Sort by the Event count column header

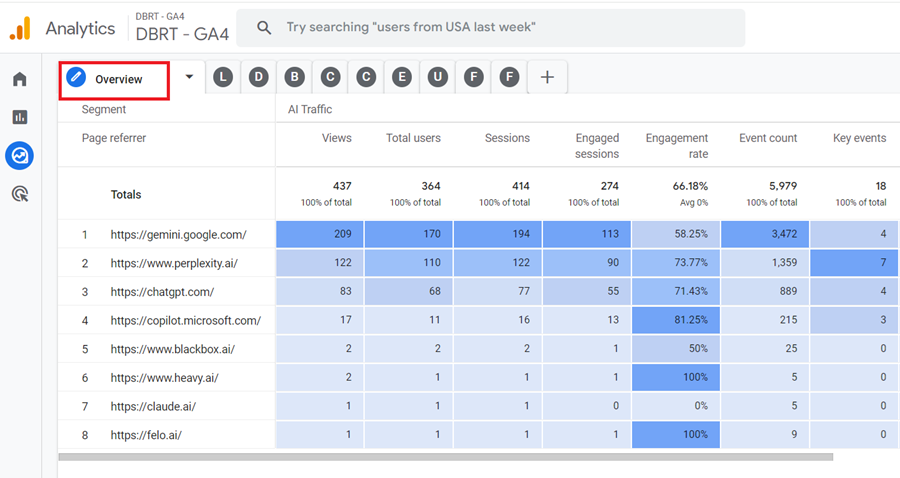[x=768, y=138]
